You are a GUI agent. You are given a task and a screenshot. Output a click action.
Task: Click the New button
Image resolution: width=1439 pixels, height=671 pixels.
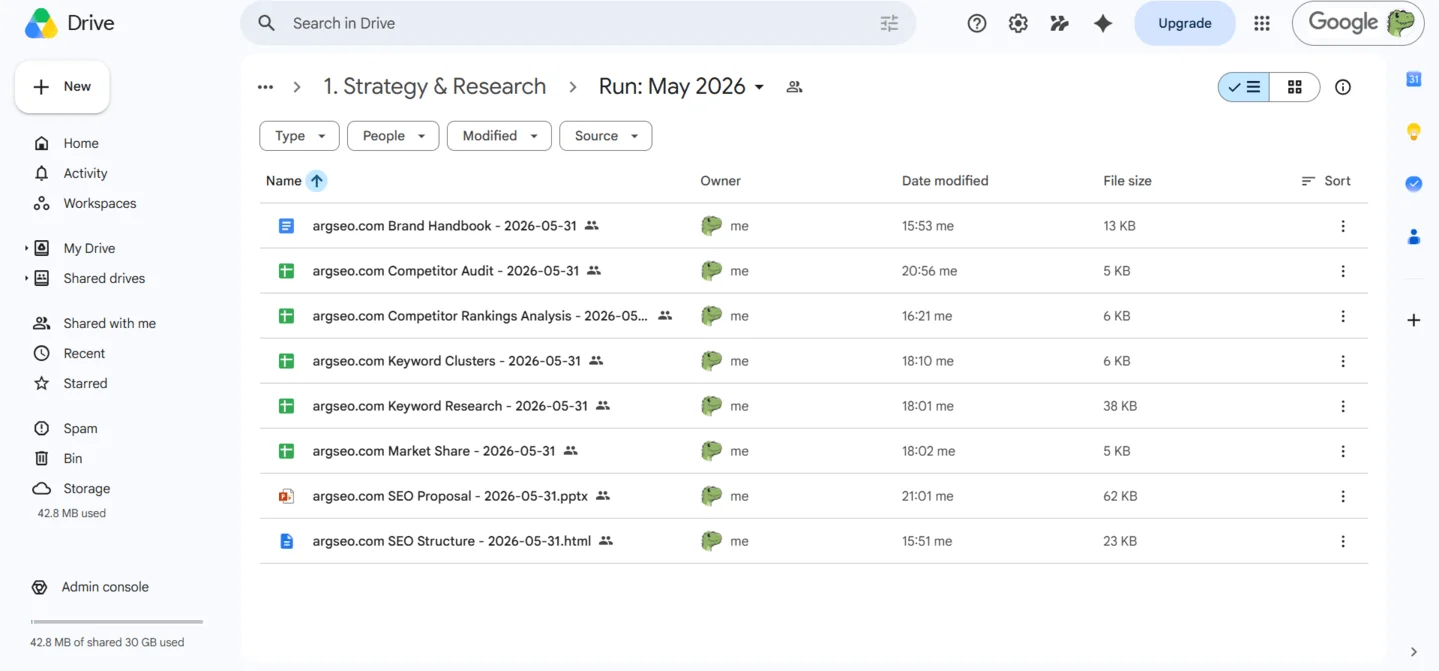(62, 87)
